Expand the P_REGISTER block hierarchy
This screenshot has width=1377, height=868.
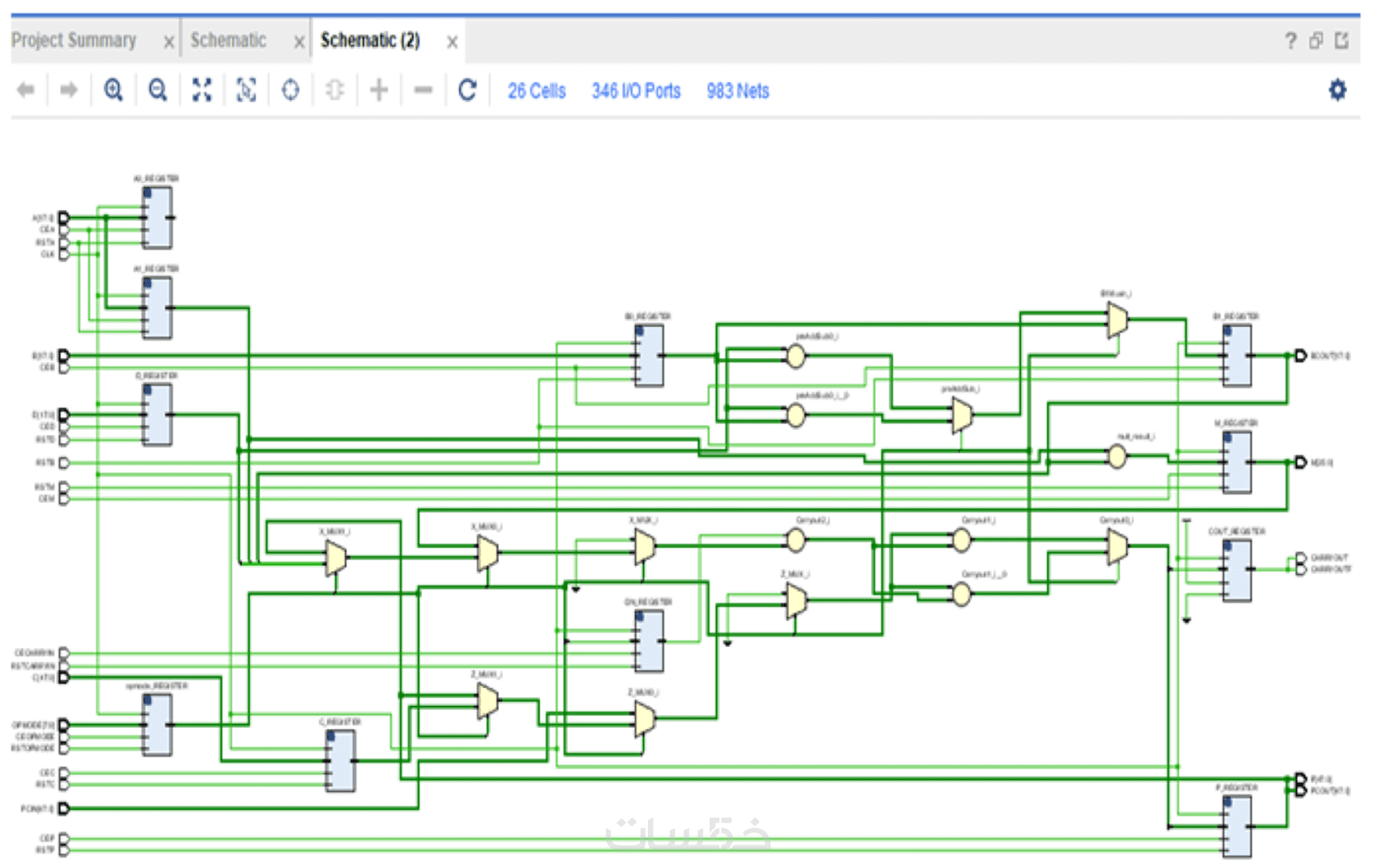(1228, 802)
